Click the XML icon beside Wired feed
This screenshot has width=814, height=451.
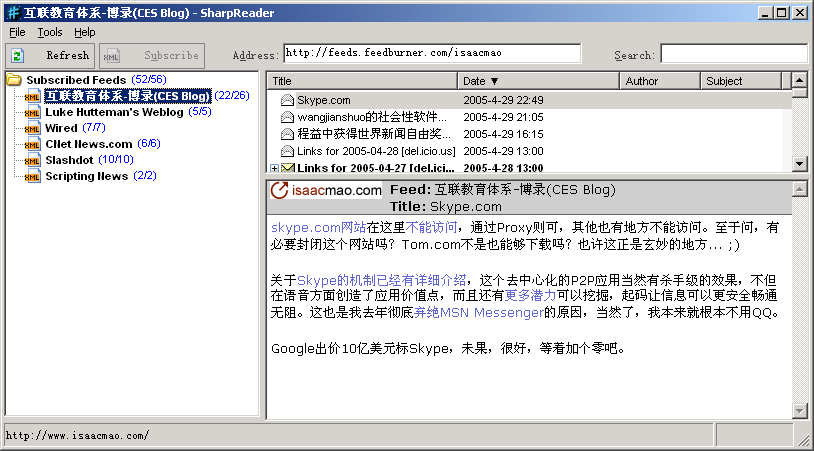click(x=32, y=129)
